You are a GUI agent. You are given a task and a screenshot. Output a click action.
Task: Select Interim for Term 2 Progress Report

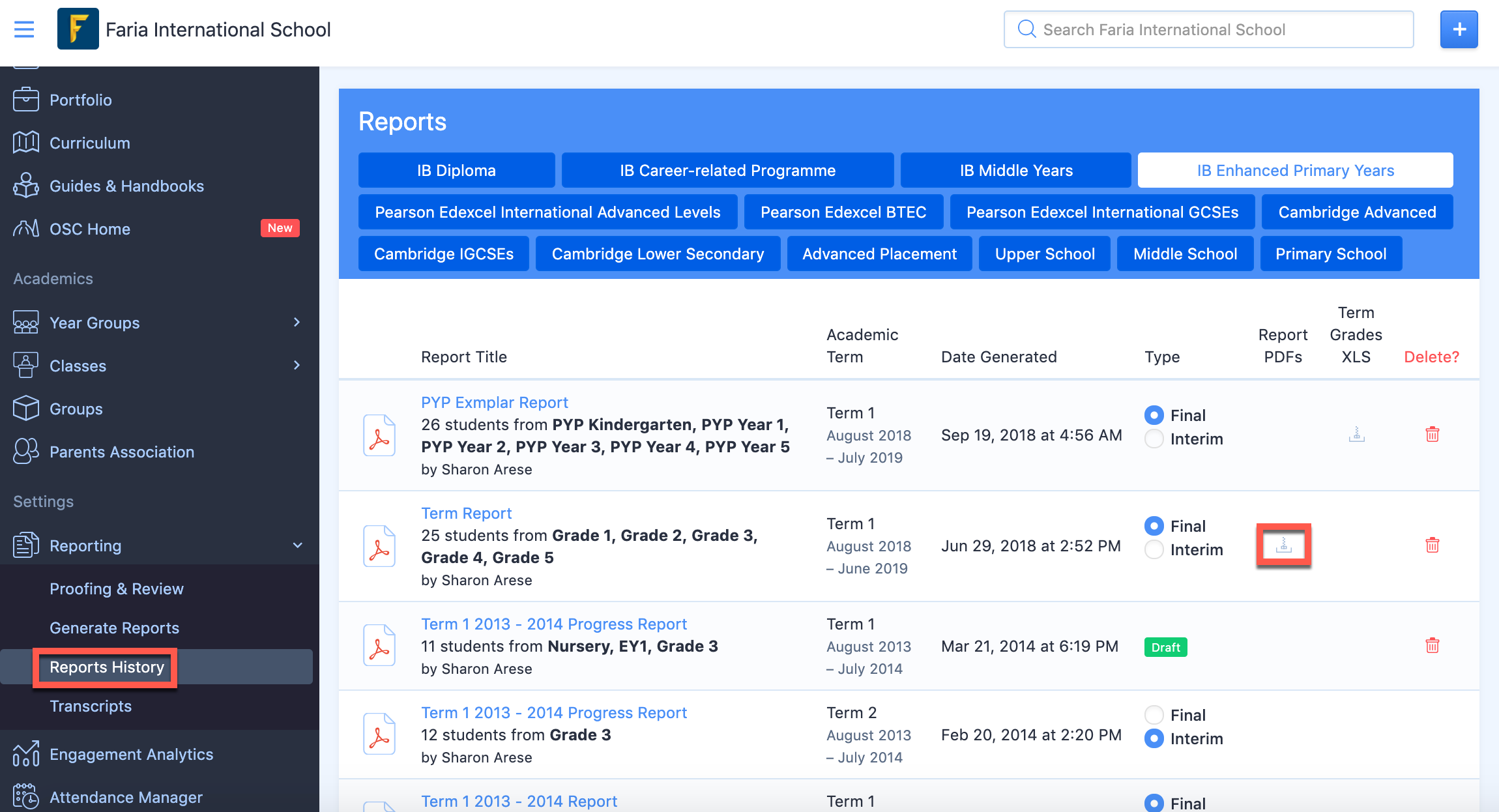(x=1154, y=738)
